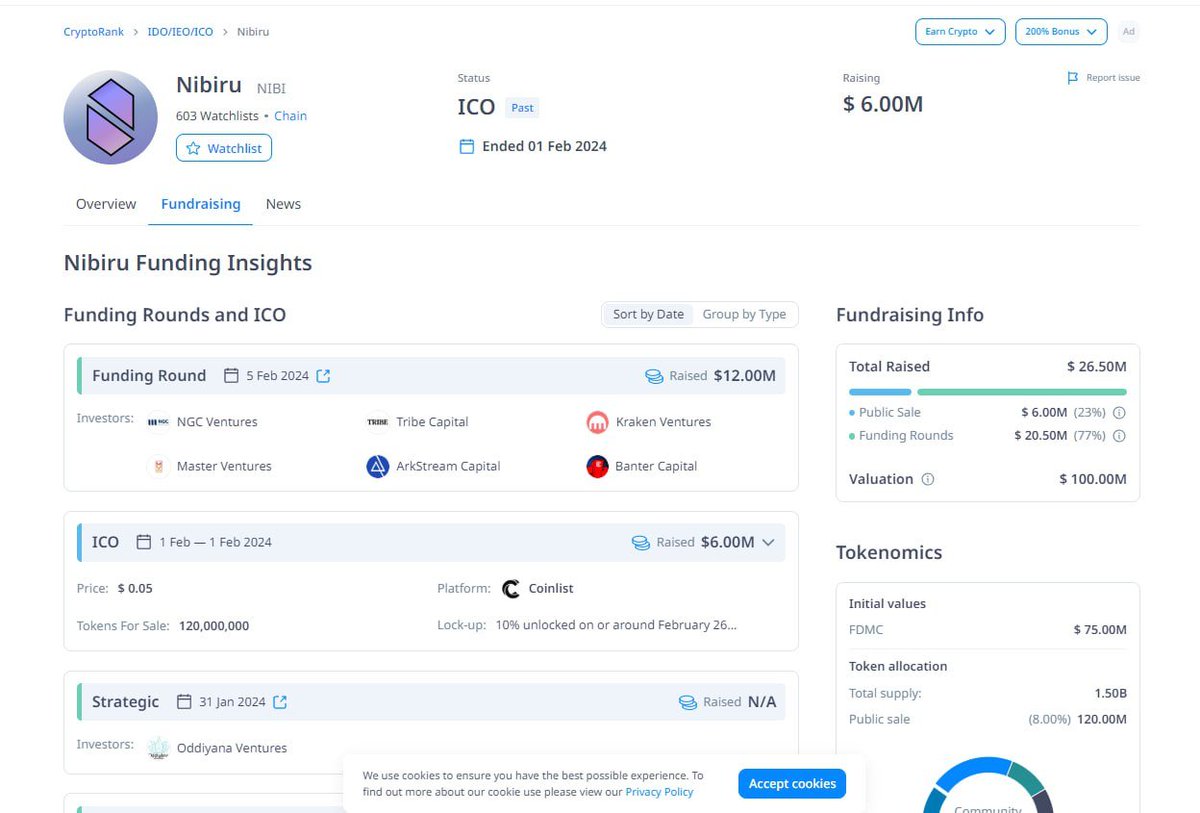Open Tribe Capital investor name

point(432,422)
